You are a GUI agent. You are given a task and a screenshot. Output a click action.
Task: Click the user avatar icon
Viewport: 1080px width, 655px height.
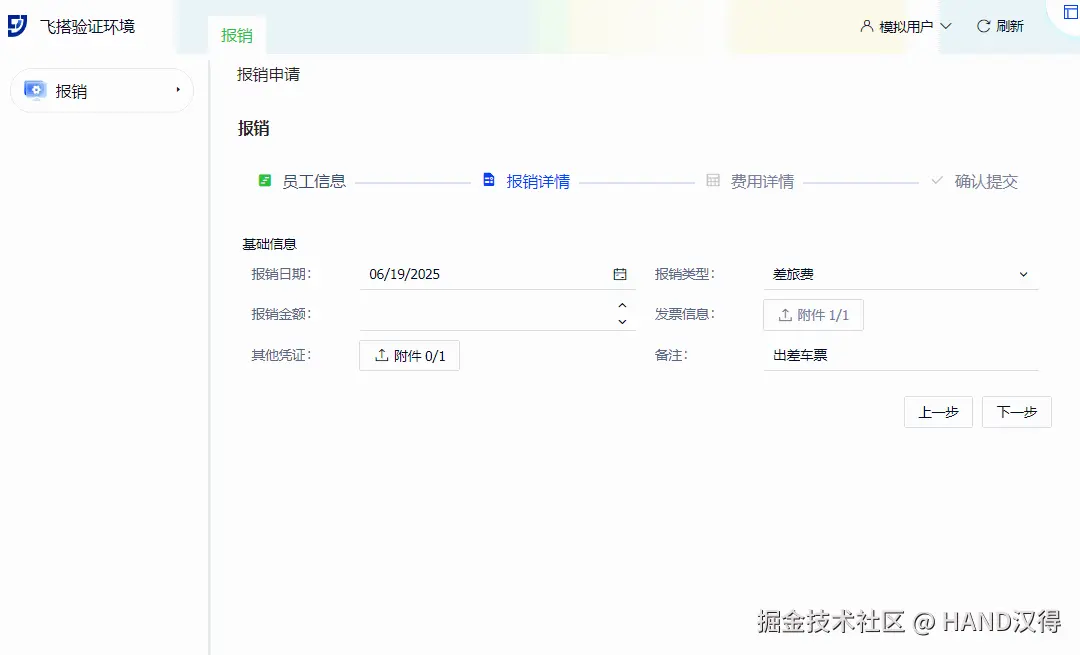pos(866,26)
